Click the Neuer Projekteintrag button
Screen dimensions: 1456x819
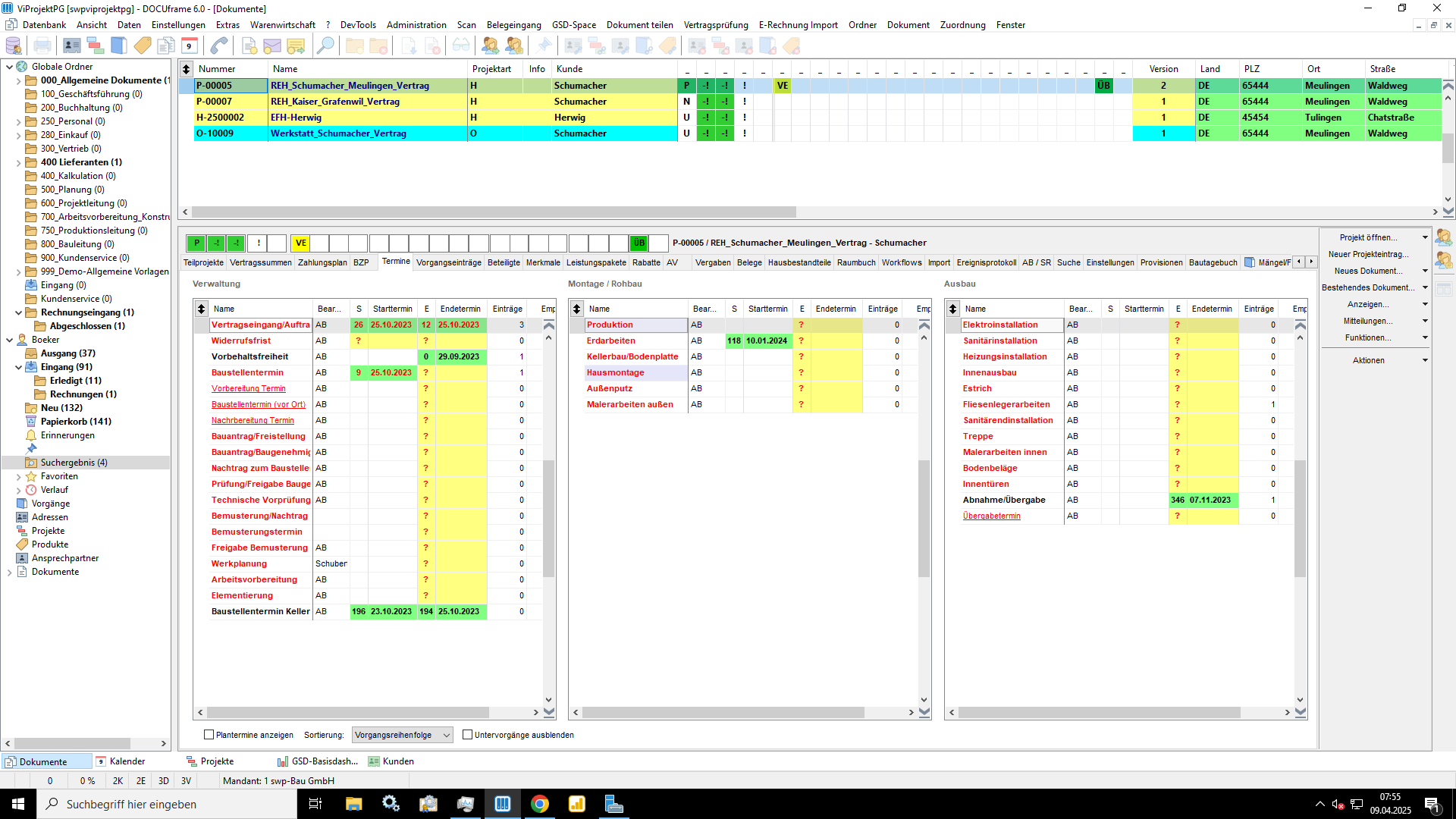[x=1369, y=254]
